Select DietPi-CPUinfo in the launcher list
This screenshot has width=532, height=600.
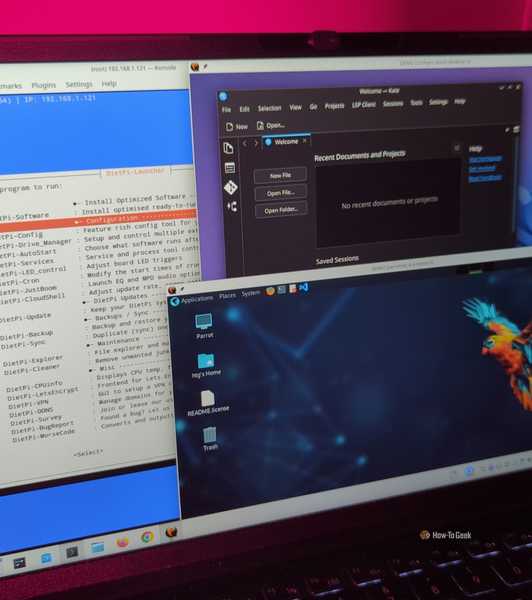(x=34, y=386)
